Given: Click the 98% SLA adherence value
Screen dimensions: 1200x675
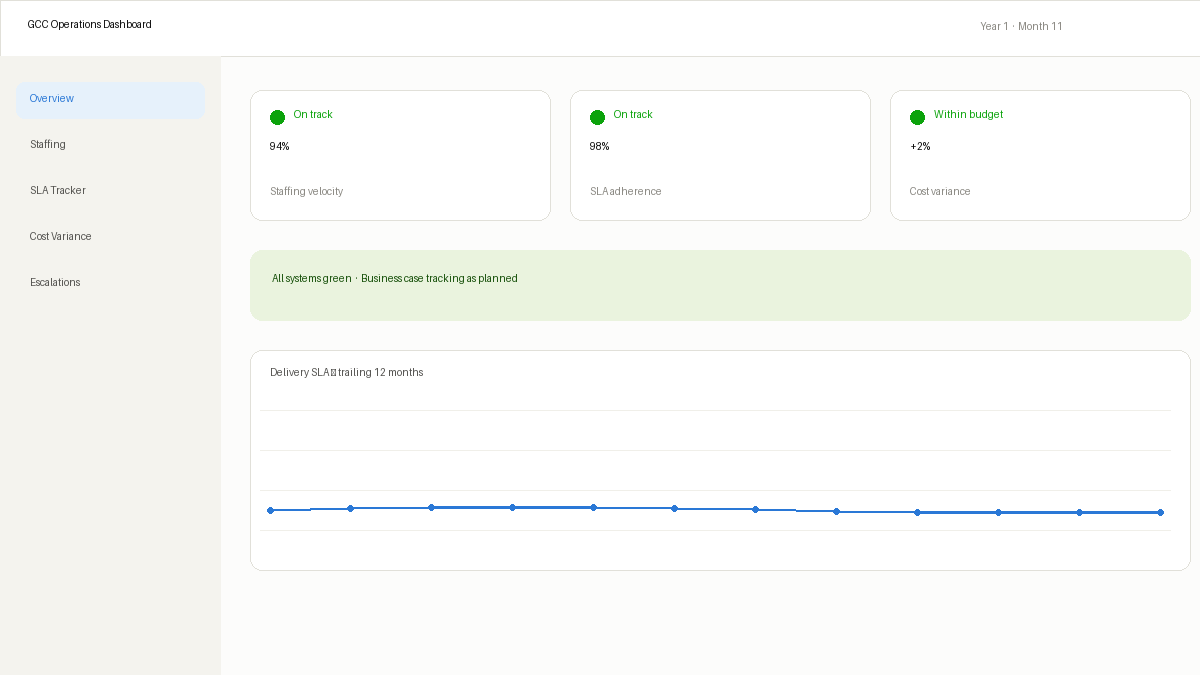Looking at the screenshot, I should pyautogui.click(x=599, y=147).
